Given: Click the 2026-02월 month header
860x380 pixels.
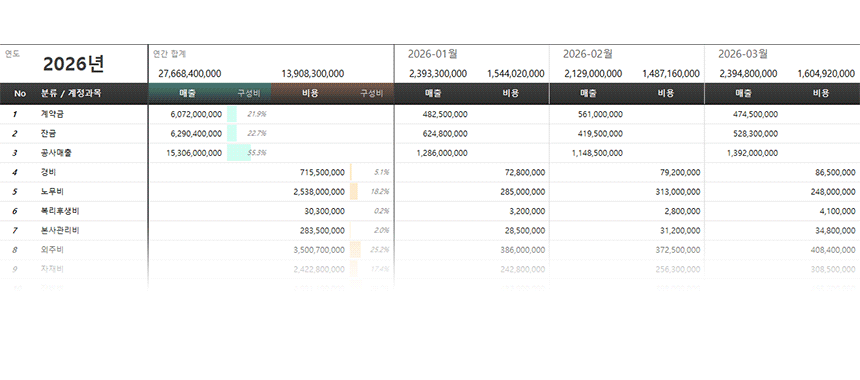Looking at the screenshot, I should (x=587, y=54).
